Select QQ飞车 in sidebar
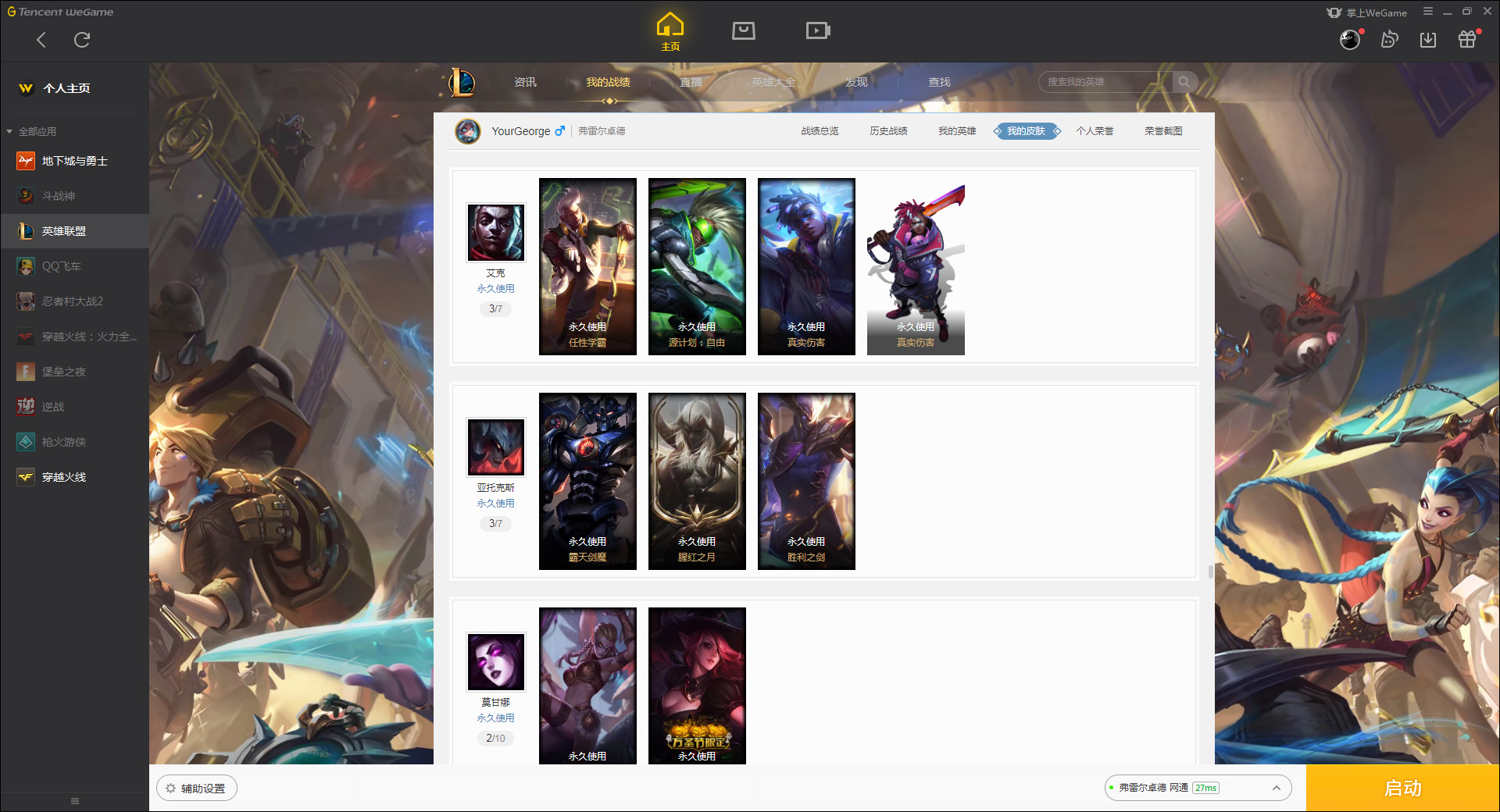The height and width of the screenshot is (812, 1500). (74, 266)
